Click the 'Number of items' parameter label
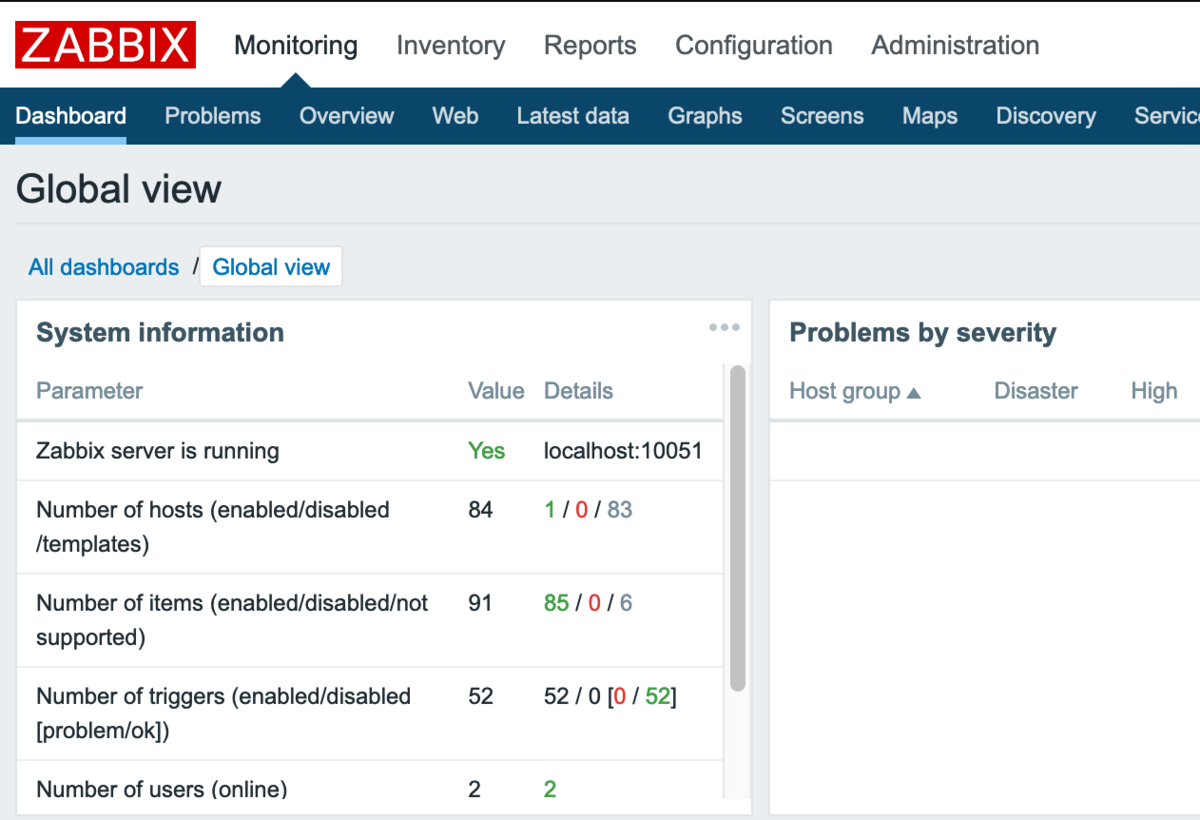Screen dimensions: 1200x820 click(x=232, y=620)
